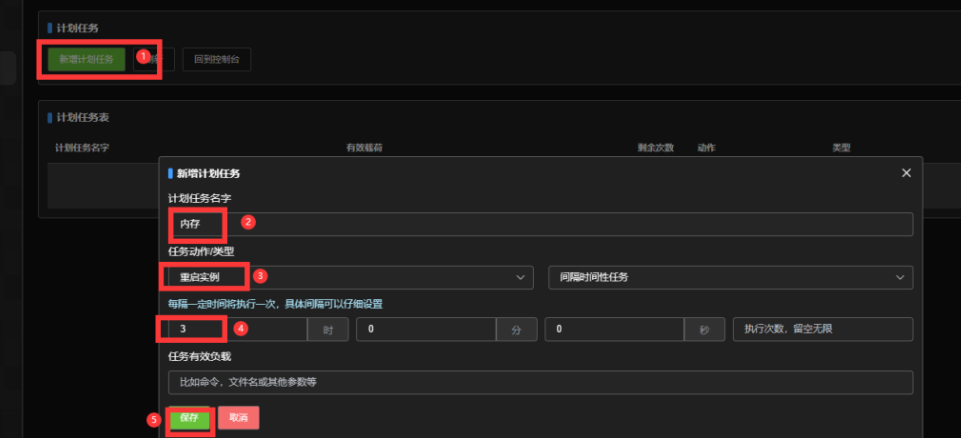
Task: Click the 秒 unit label addon
Action: click(704, 329)
